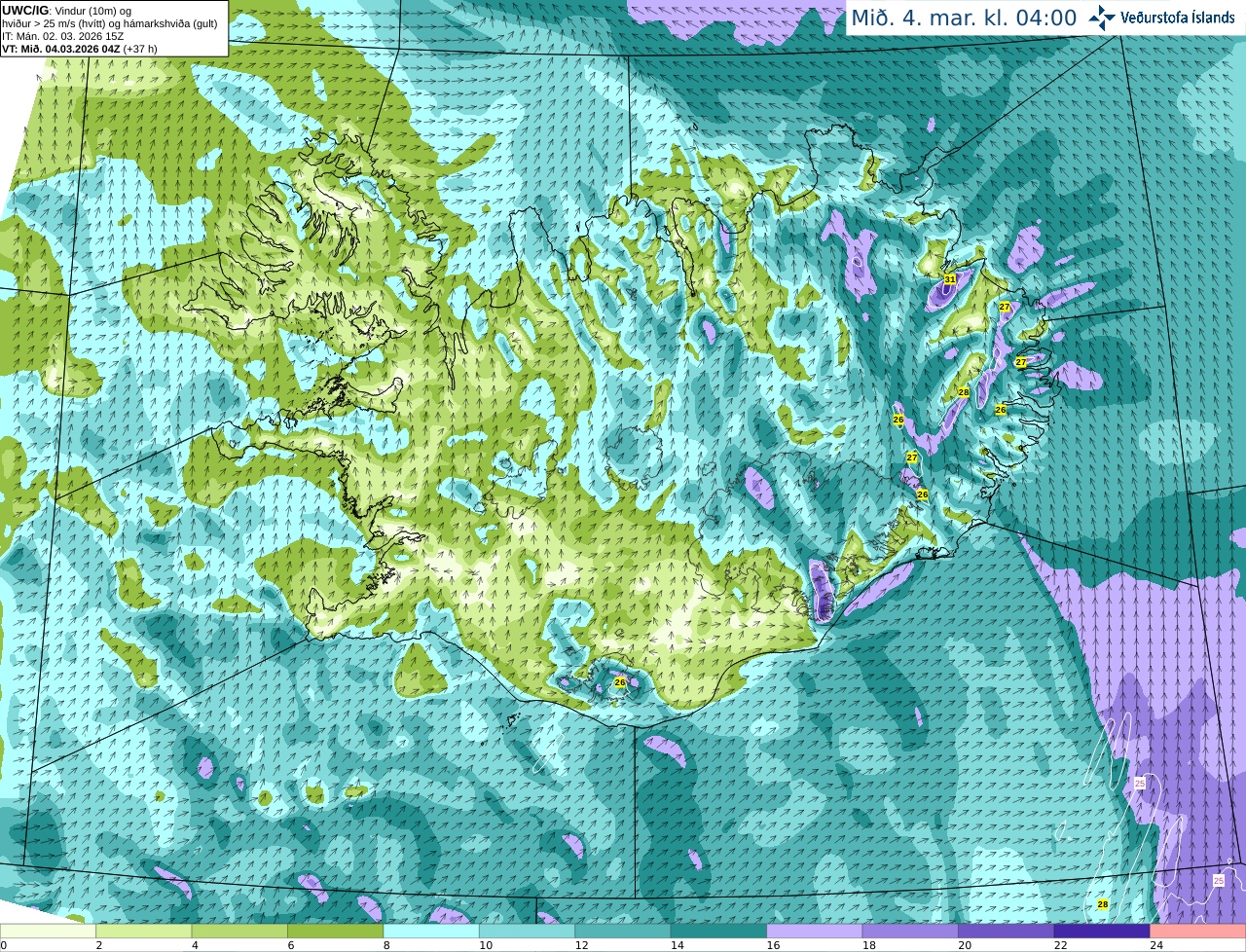1246x952 pixels.
Task: Click the '16' tick label on the color scale
Action: point(773,945)
